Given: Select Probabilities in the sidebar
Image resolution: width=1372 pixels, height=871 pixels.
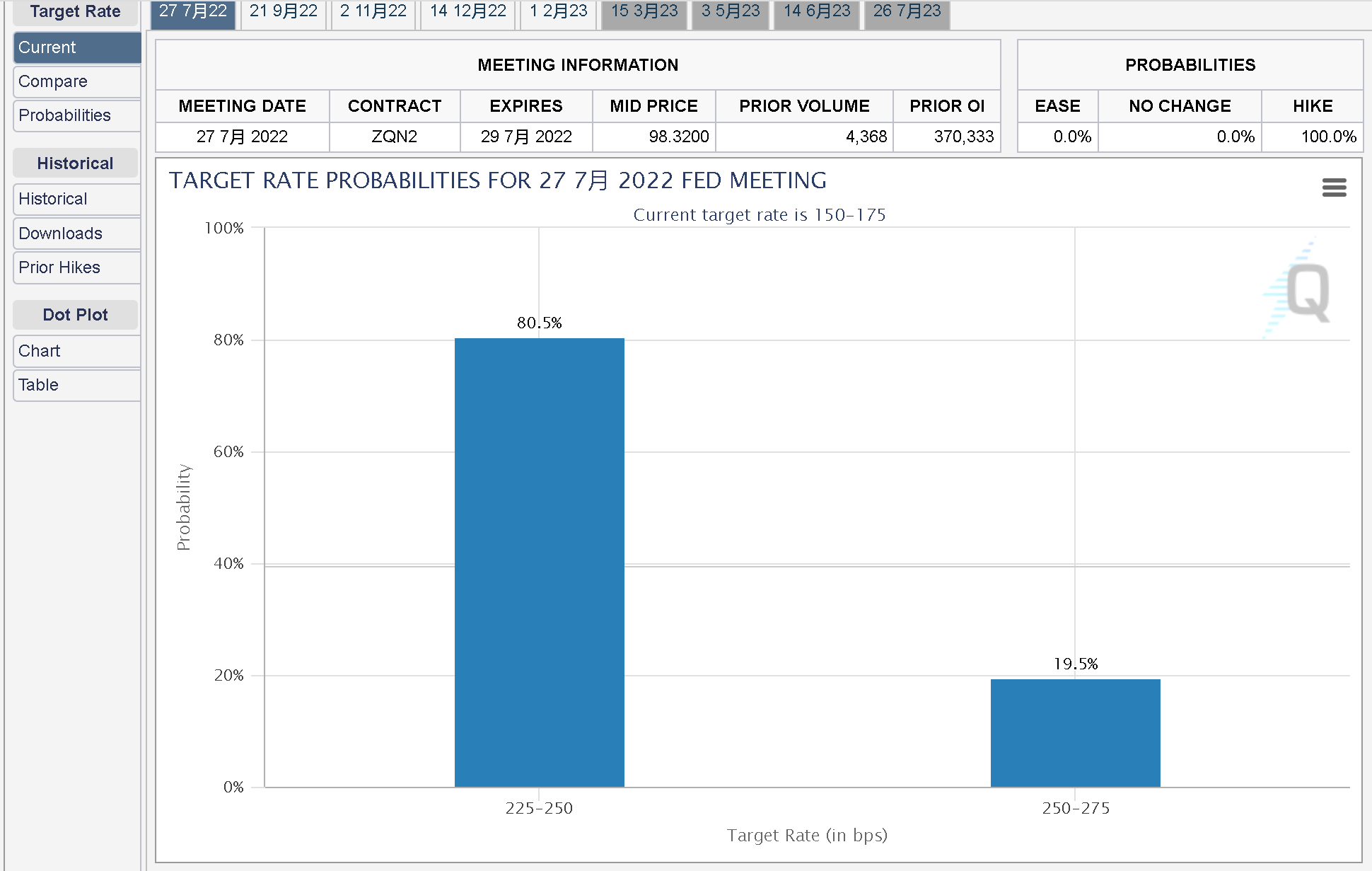Looking at the screenshot, I should pos(77,115).
